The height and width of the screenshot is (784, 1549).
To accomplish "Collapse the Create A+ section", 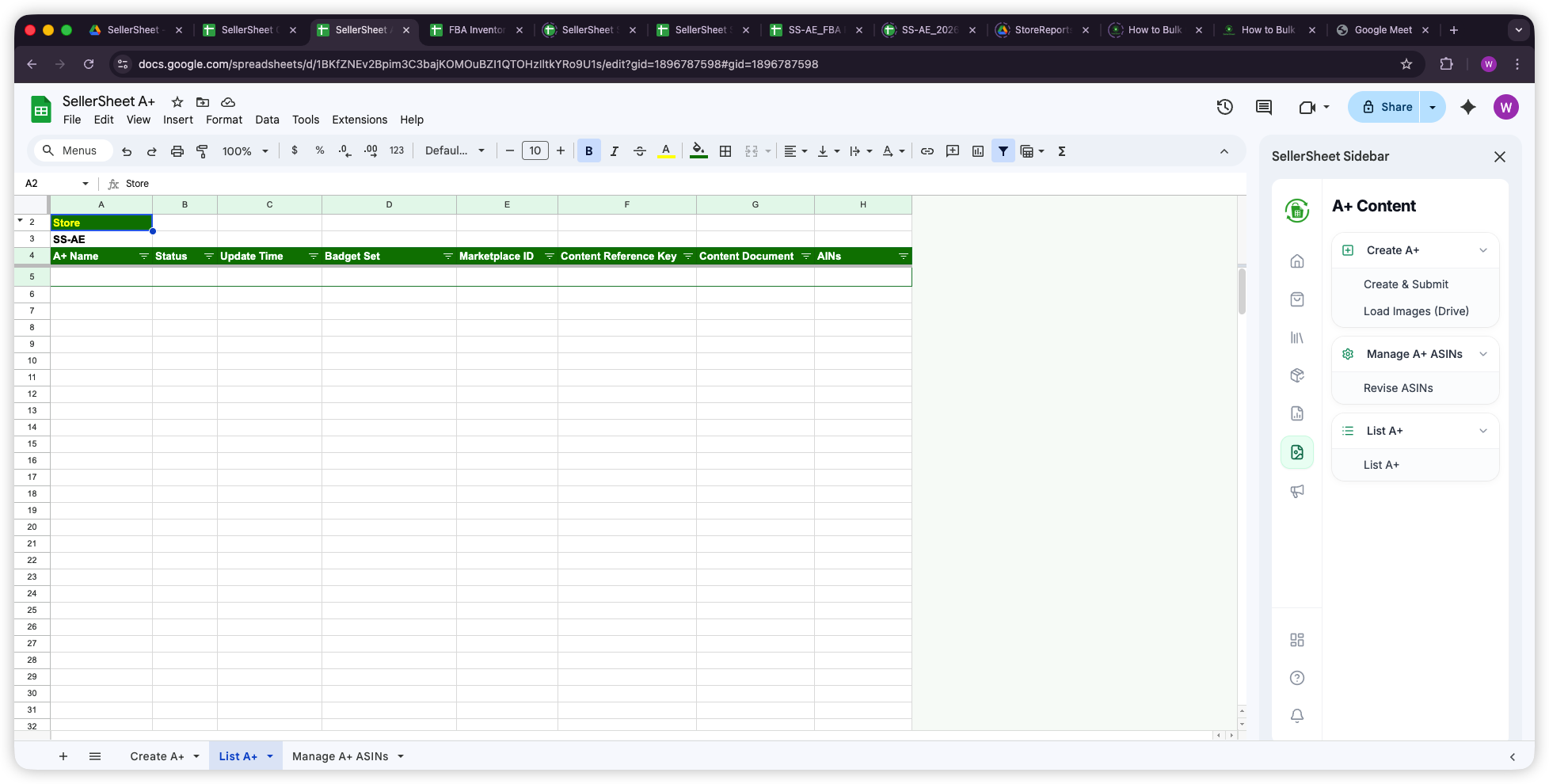I will click(x=1483, y=250).
